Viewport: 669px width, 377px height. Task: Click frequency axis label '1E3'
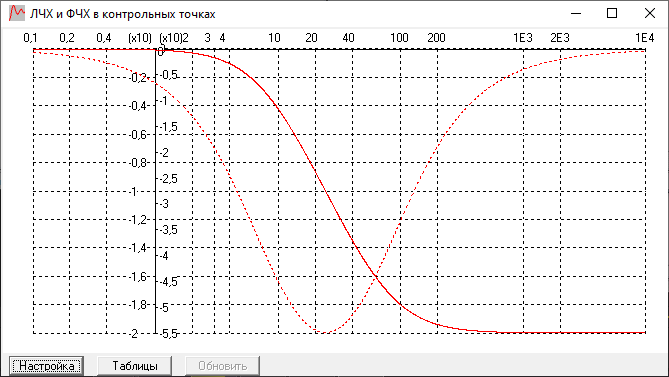tap(523, 38)
